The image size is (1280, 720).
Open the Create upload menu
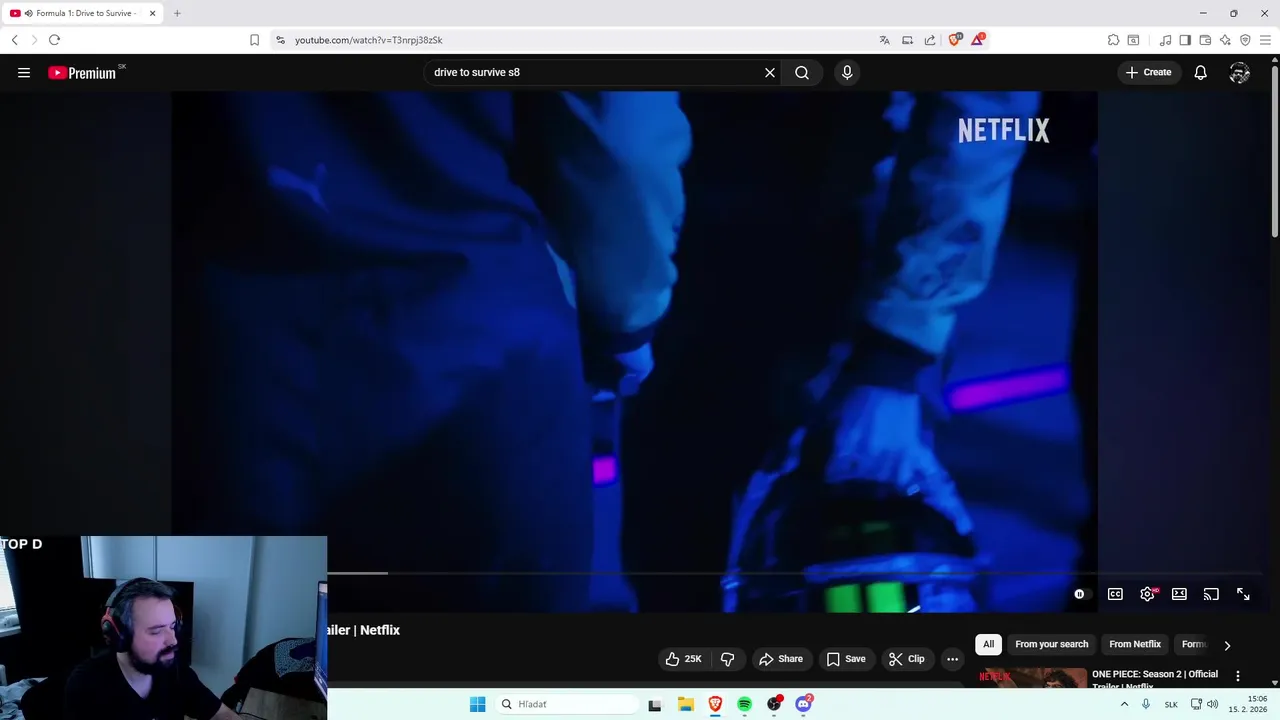click(x=1148, y=72)
